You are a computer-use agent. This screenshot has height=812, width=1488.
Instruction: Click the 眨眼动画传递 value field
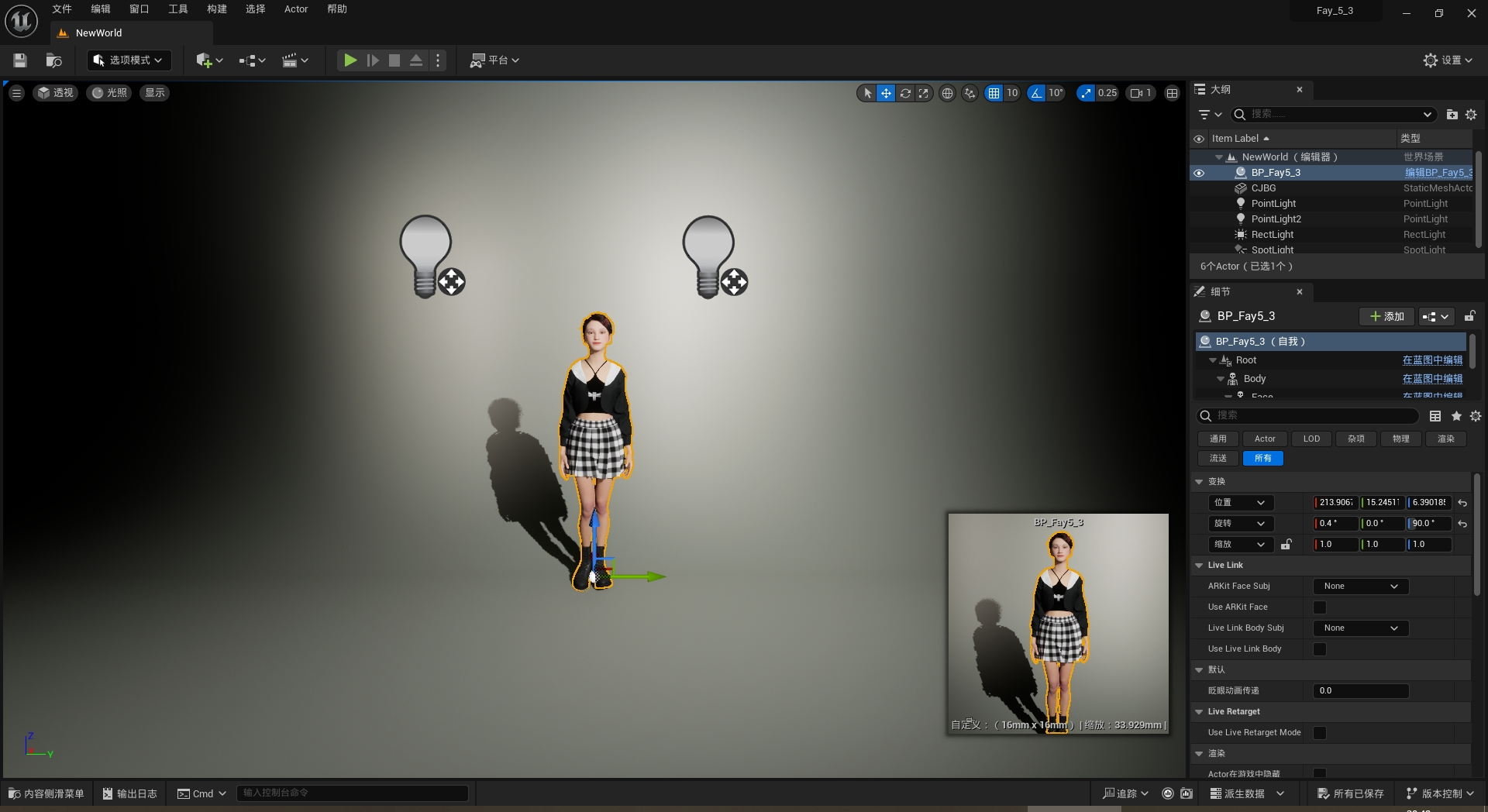(x=1361, y=691)
